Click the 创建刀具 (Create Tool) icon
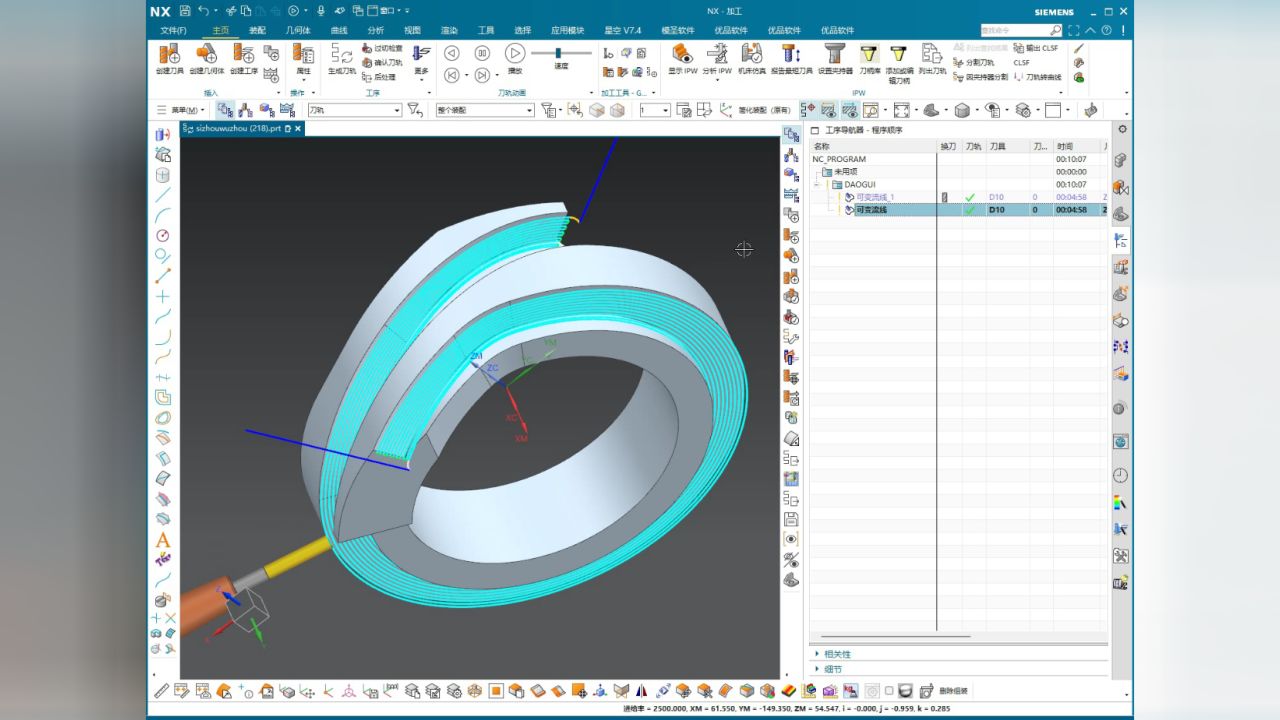Screen dimensions: 1280x720 click(169, 58)
